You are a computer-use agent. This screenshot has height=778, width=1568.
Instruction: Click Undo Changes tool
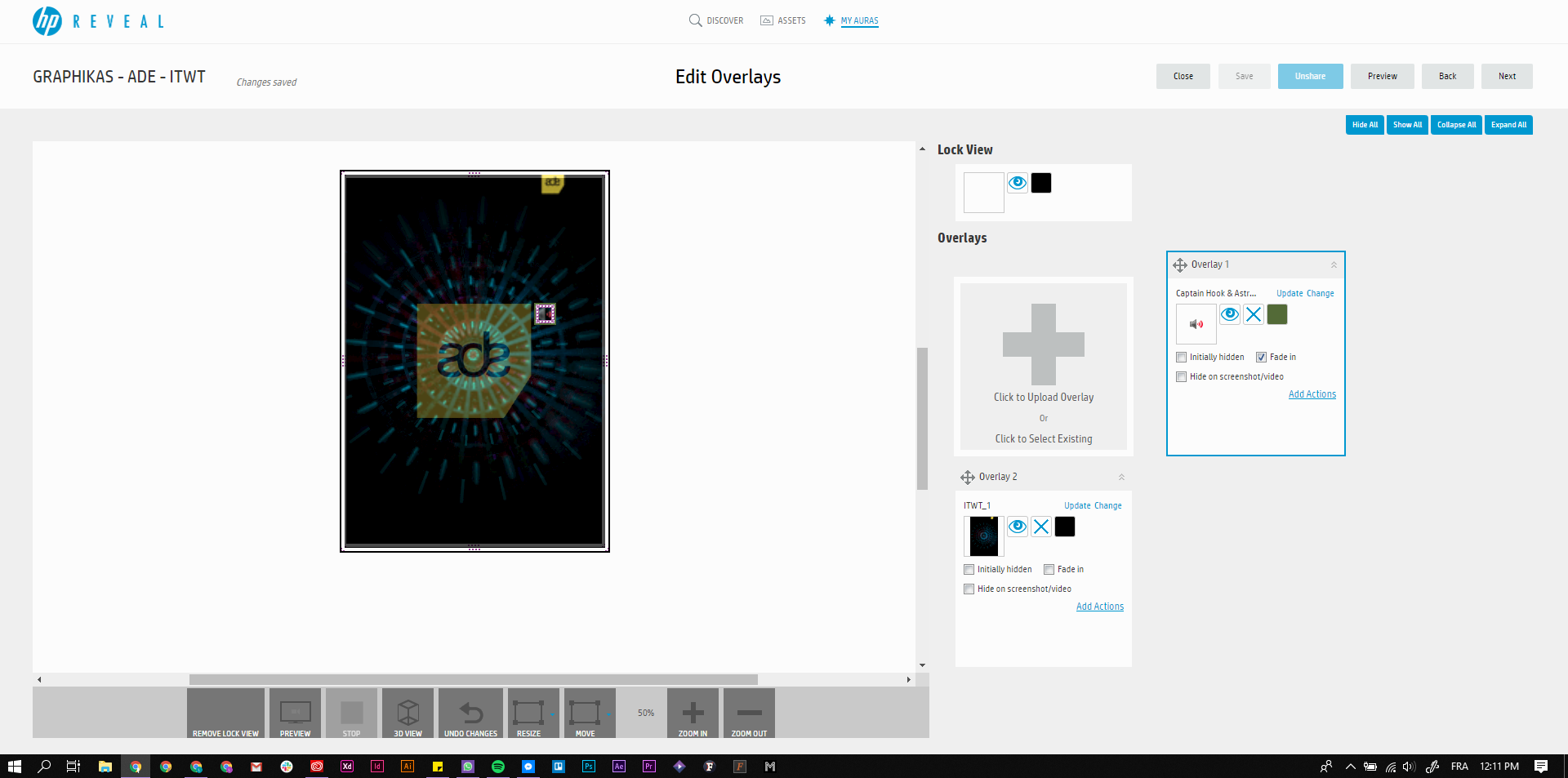[470, 714]
